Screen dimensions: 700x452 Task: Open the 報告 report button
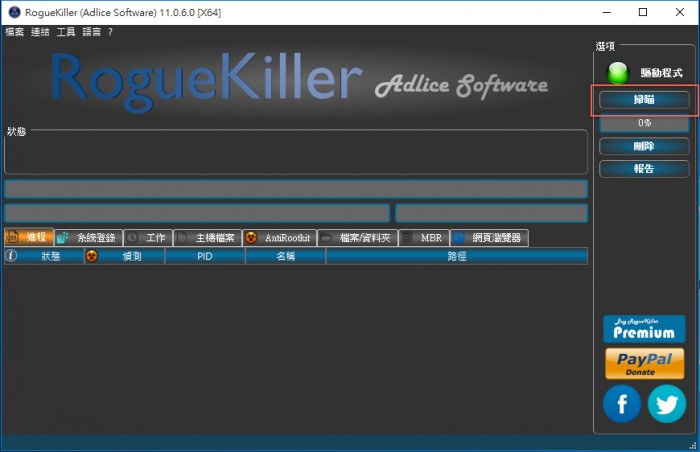click(x=644, y=169)
